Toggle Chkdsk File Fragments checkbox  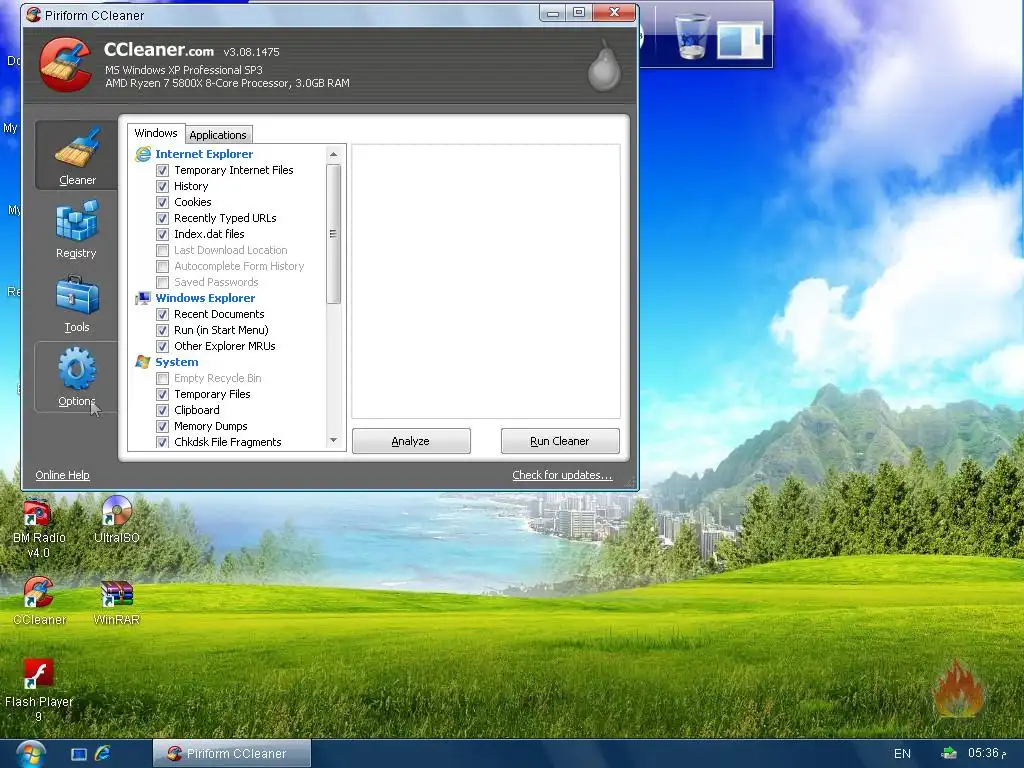163,443
